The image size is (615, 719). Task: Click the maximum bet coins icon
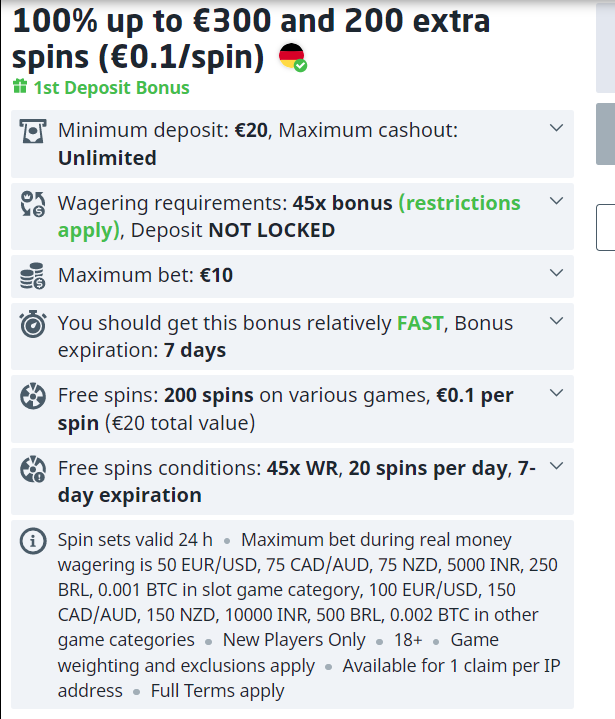[33, 275]
